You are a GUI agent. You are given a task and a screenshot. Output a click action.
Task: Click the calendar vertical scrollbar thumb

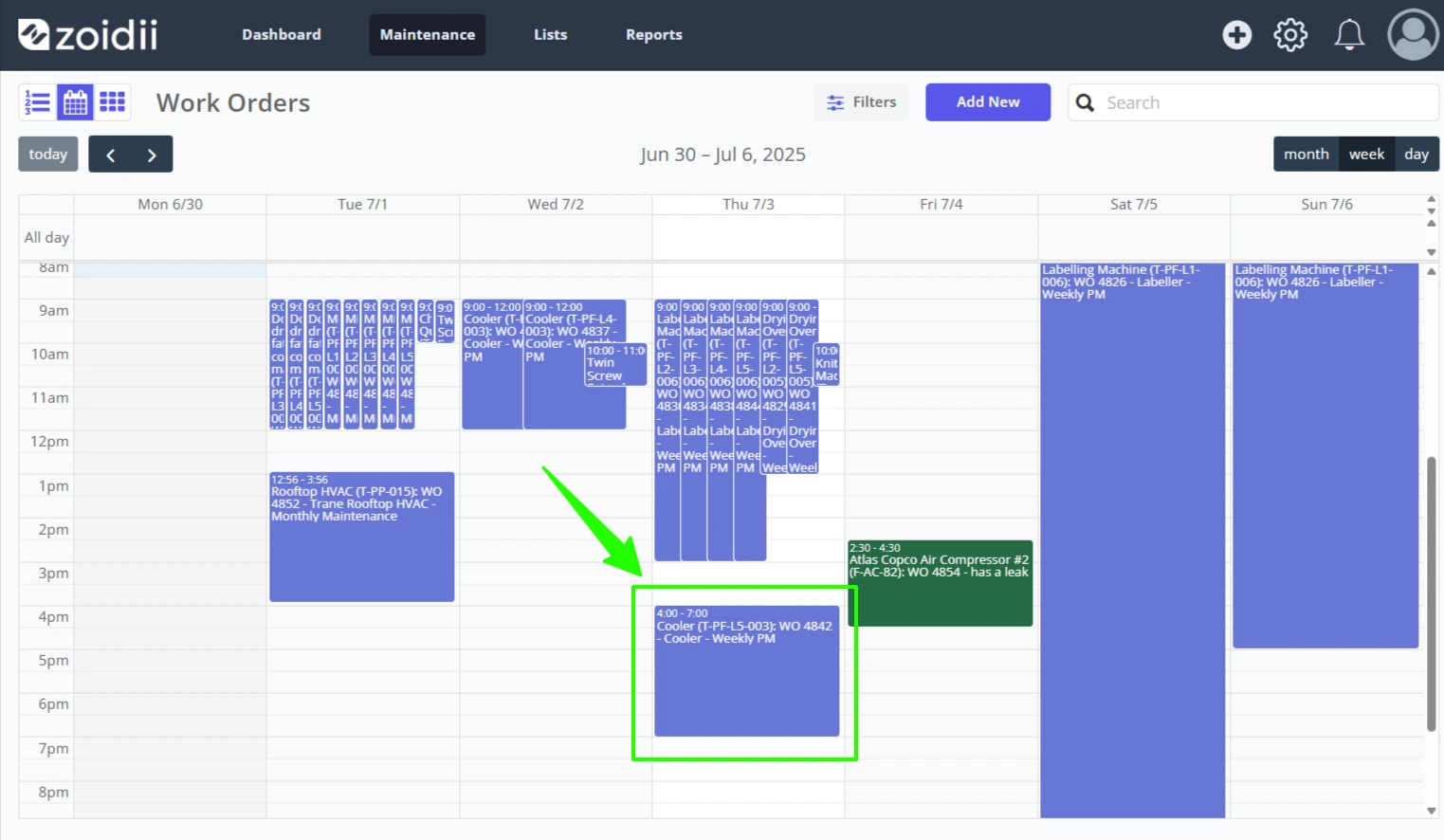pyautogui.click(x=1432, y=593)
